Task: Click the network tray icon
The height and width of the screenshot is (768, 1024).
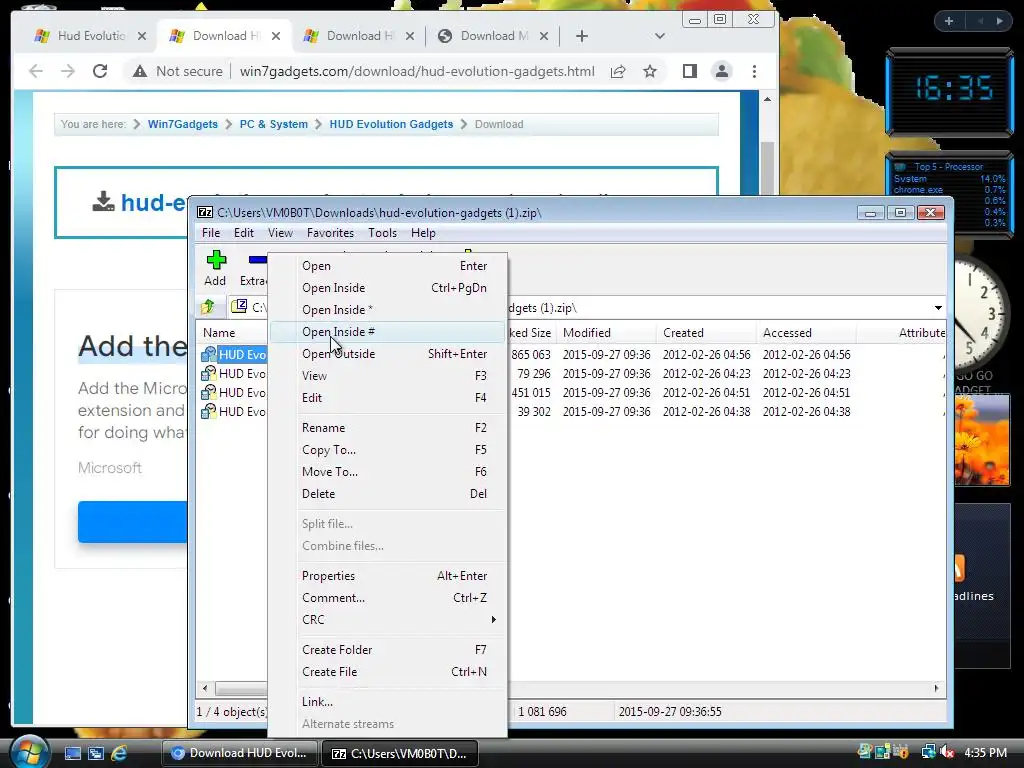Action: pos(927,752)
